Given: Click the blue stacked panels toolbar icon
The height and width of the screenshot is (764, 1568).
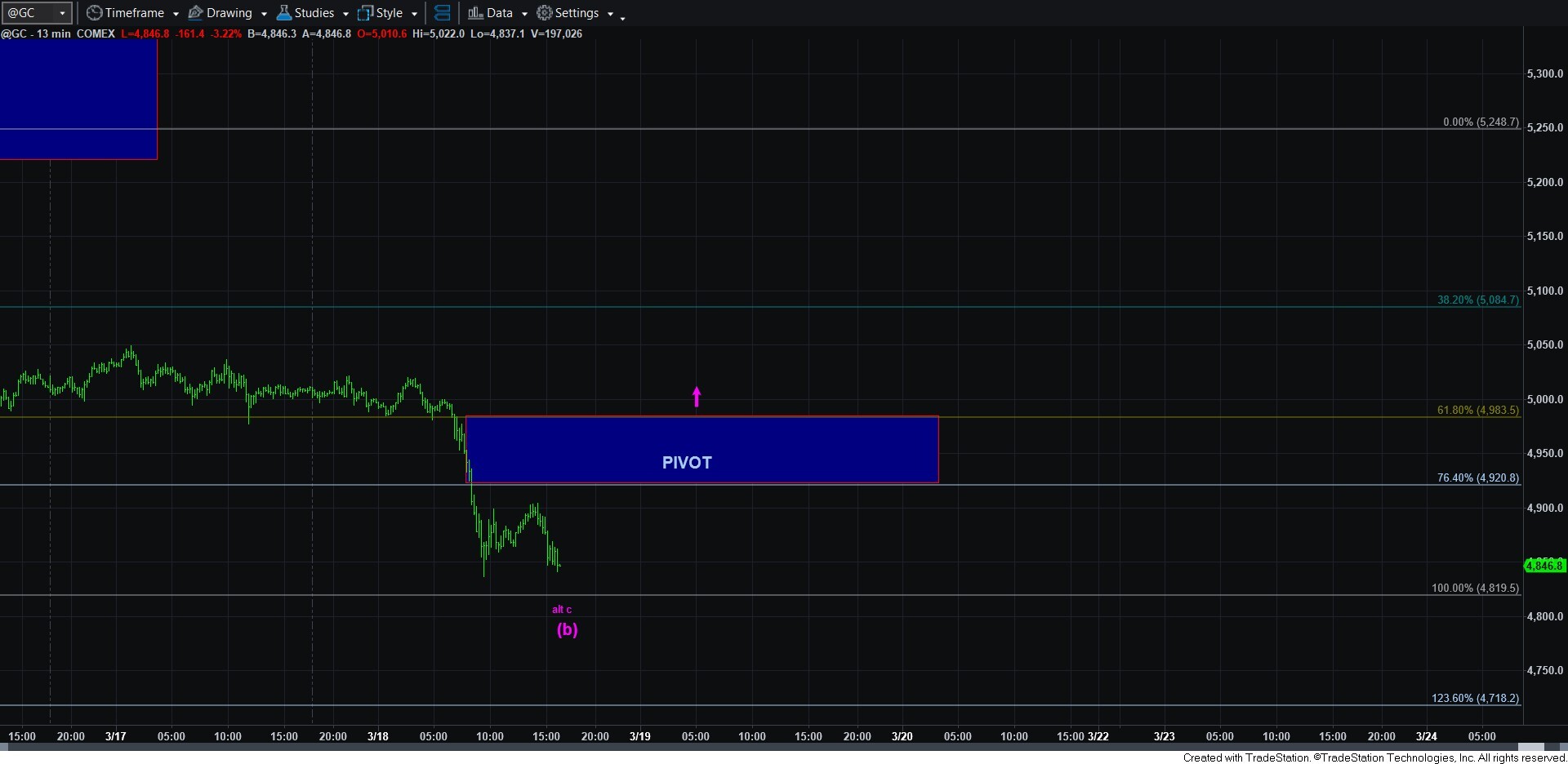Looking at the screenshot, I should [x=442, y=13].
